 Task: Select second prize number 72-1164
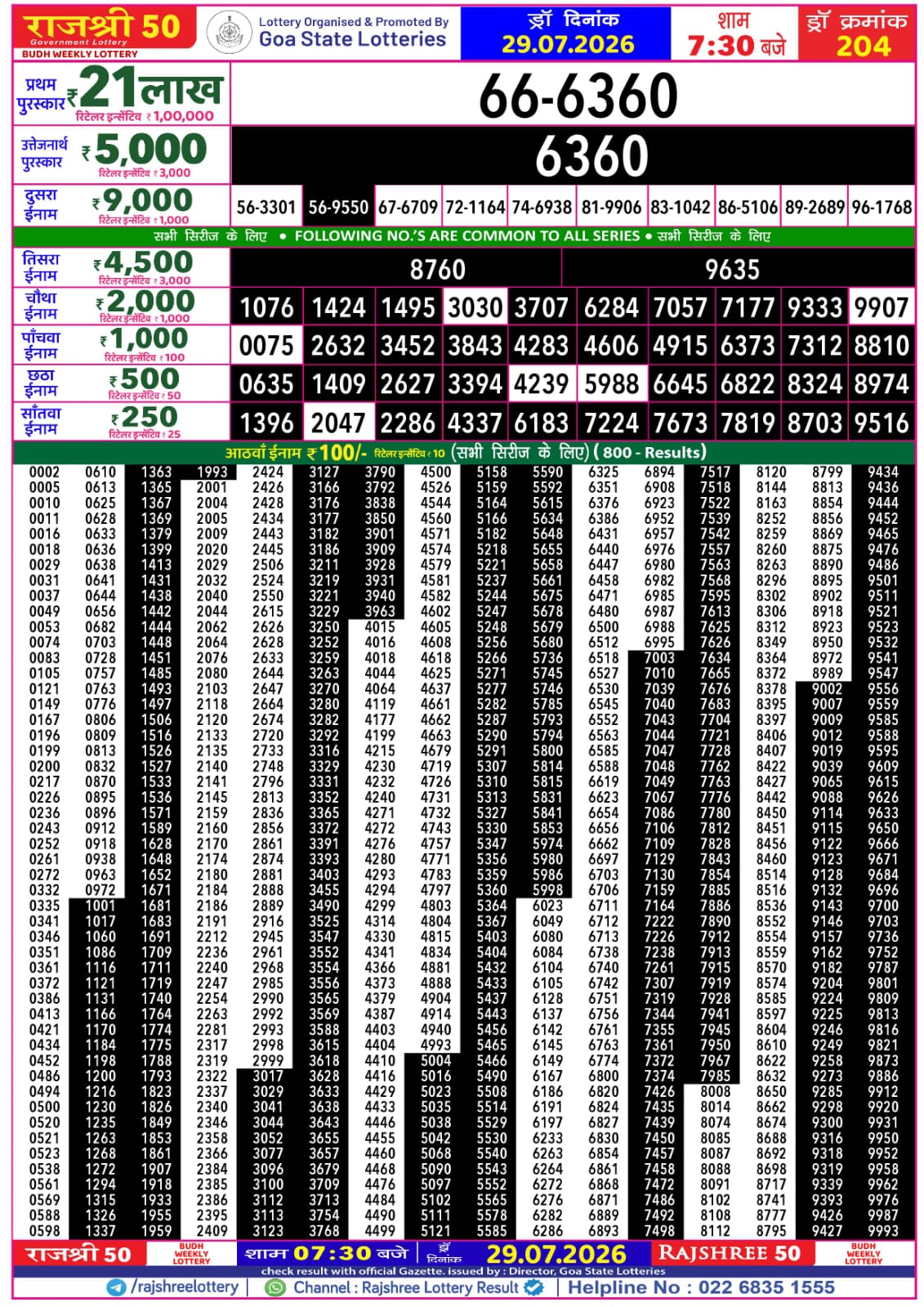coord(475,208)
